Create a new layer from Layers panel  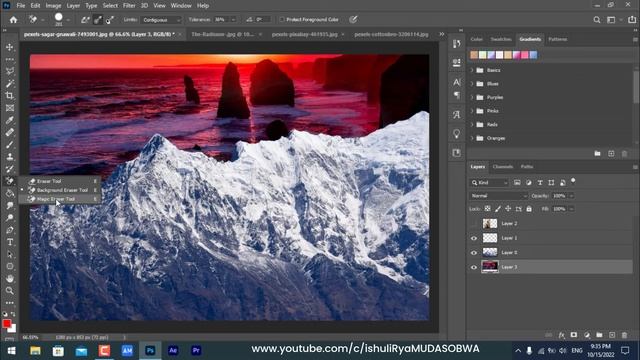(x=612, y=335)
